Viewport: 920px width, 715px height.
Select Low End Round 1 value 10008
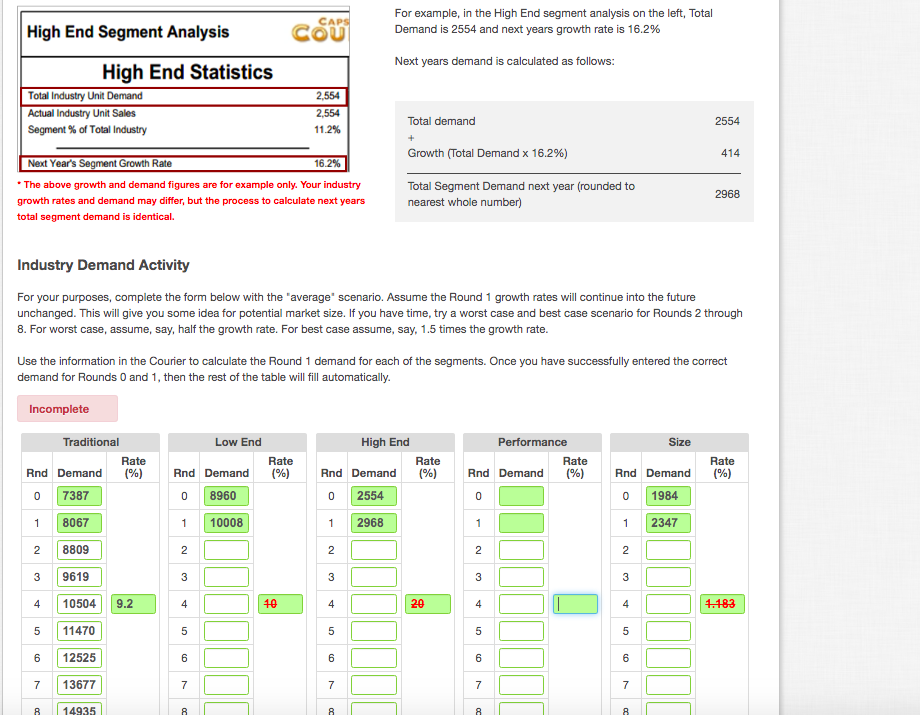coord(226,522)
